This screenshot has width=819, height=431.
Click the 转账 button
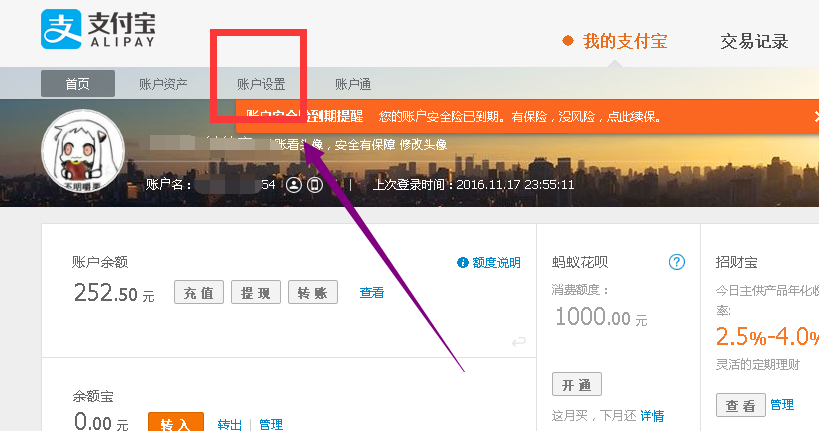(313, 292)
